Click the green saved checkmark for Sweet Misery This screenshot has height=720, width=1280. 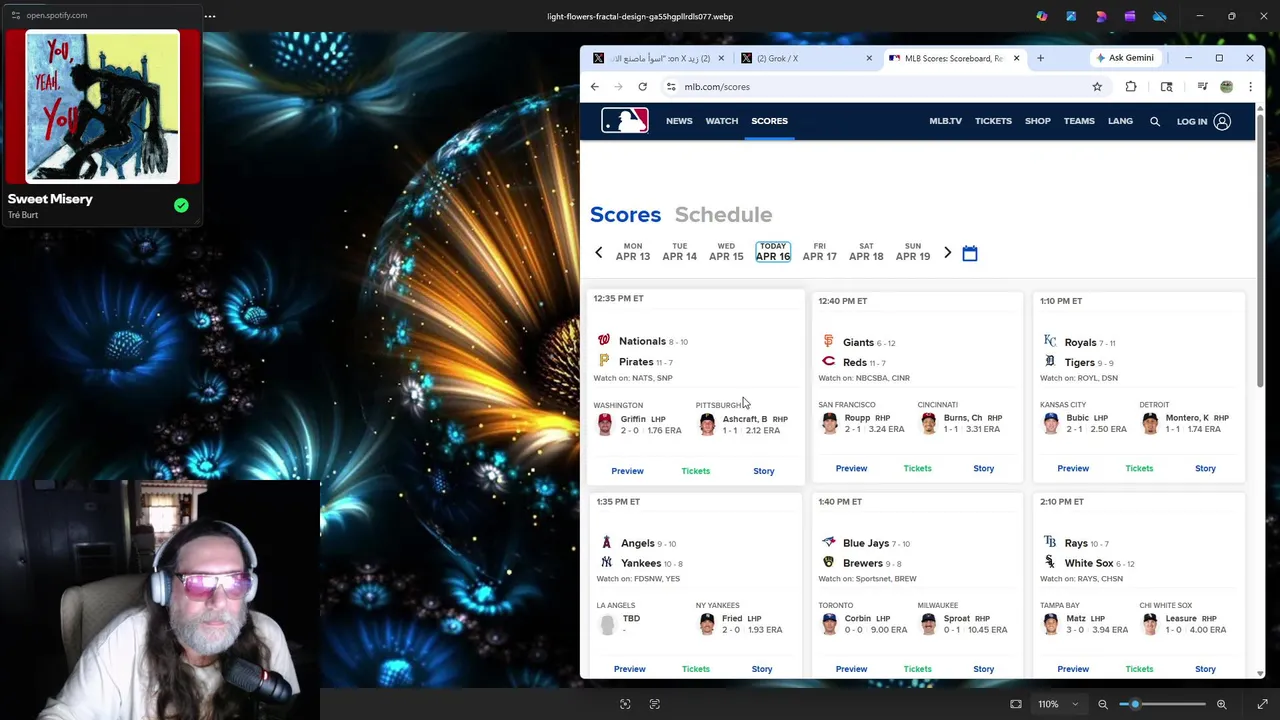pyautogui.click(x=181, y=205)
